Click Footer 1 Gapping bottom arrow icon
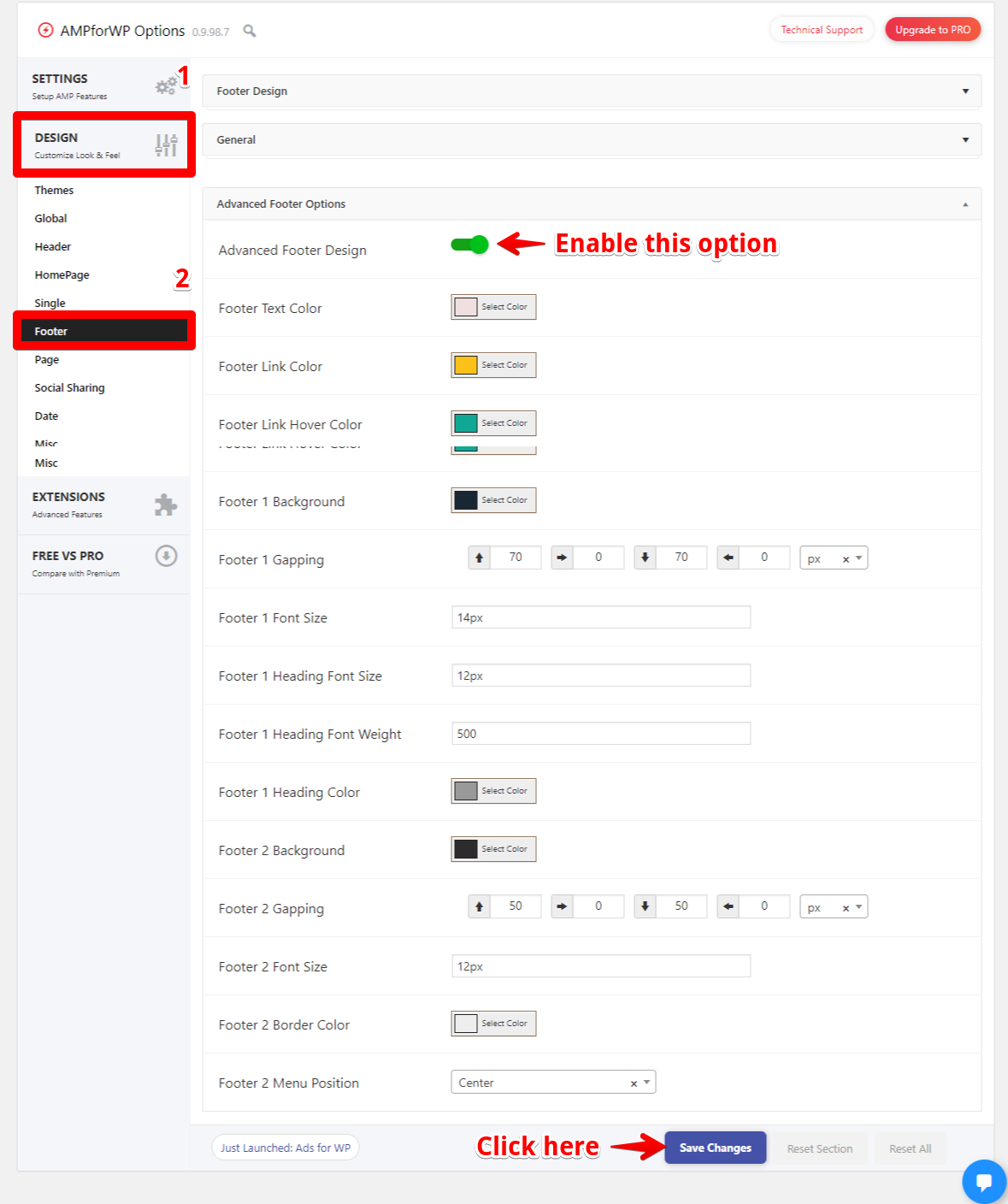Screen dimensions: 1008x1204 tap(645, 558)
